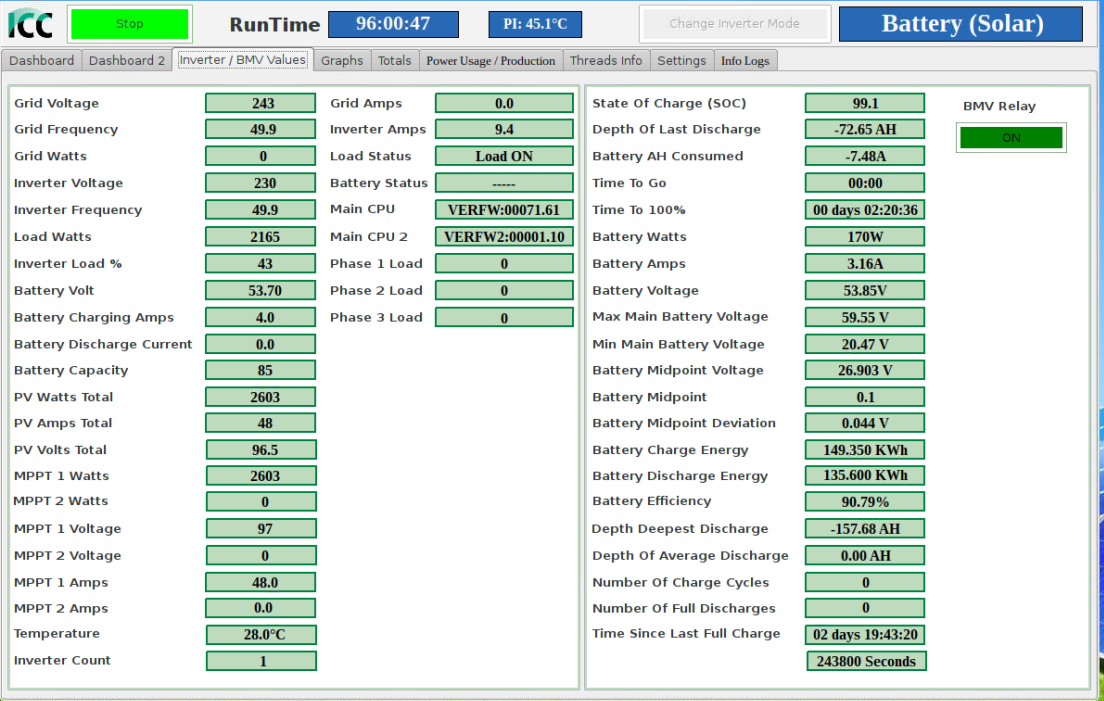Image resolution: width=1104 pixels, height=701 pixels.
Task: Open the Info Logs tab
Action: coord(745,61)
